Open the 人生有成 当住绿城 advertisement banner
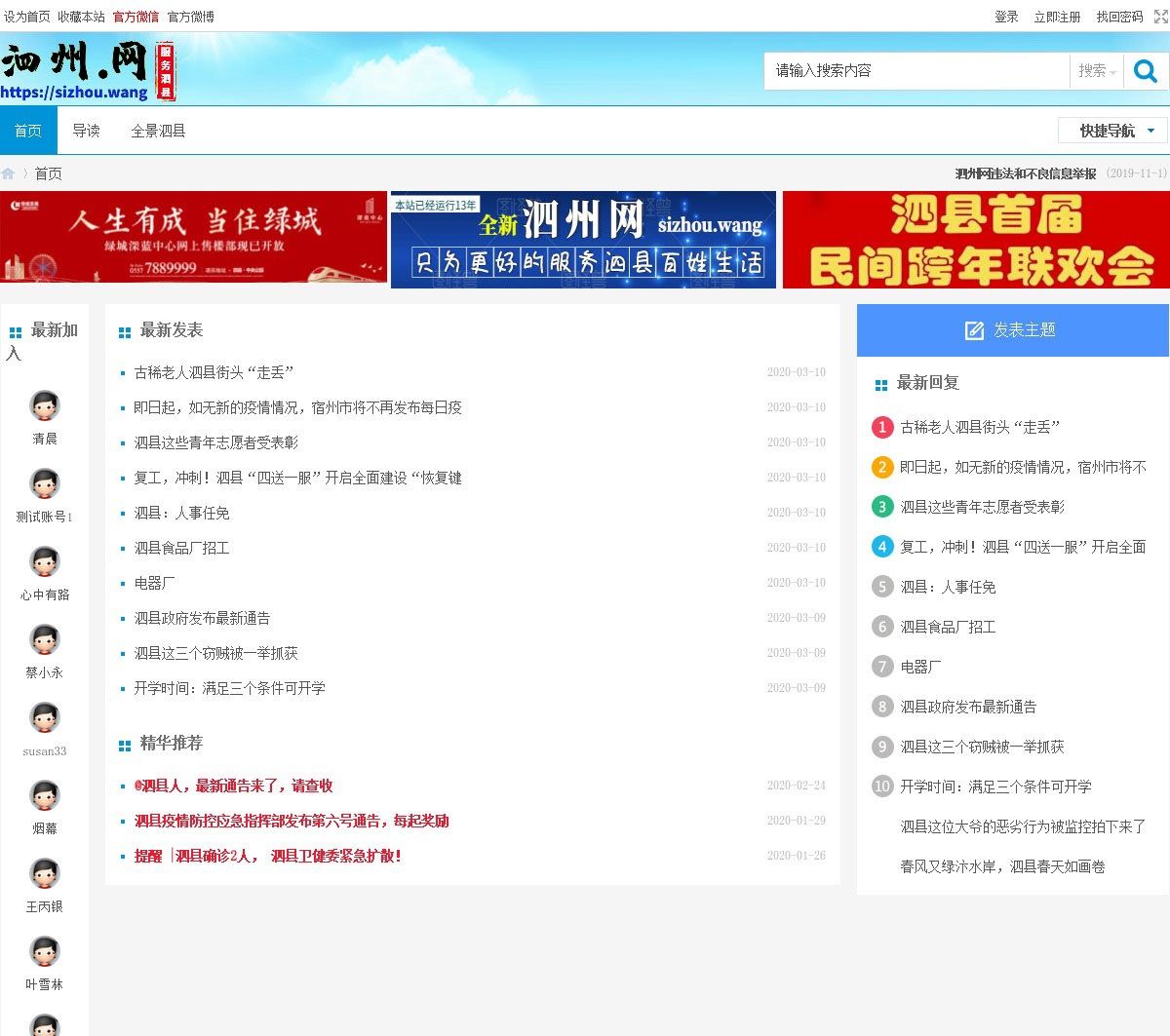Viewport: 1170px width, 1036px height. click(x=193, y=237)
